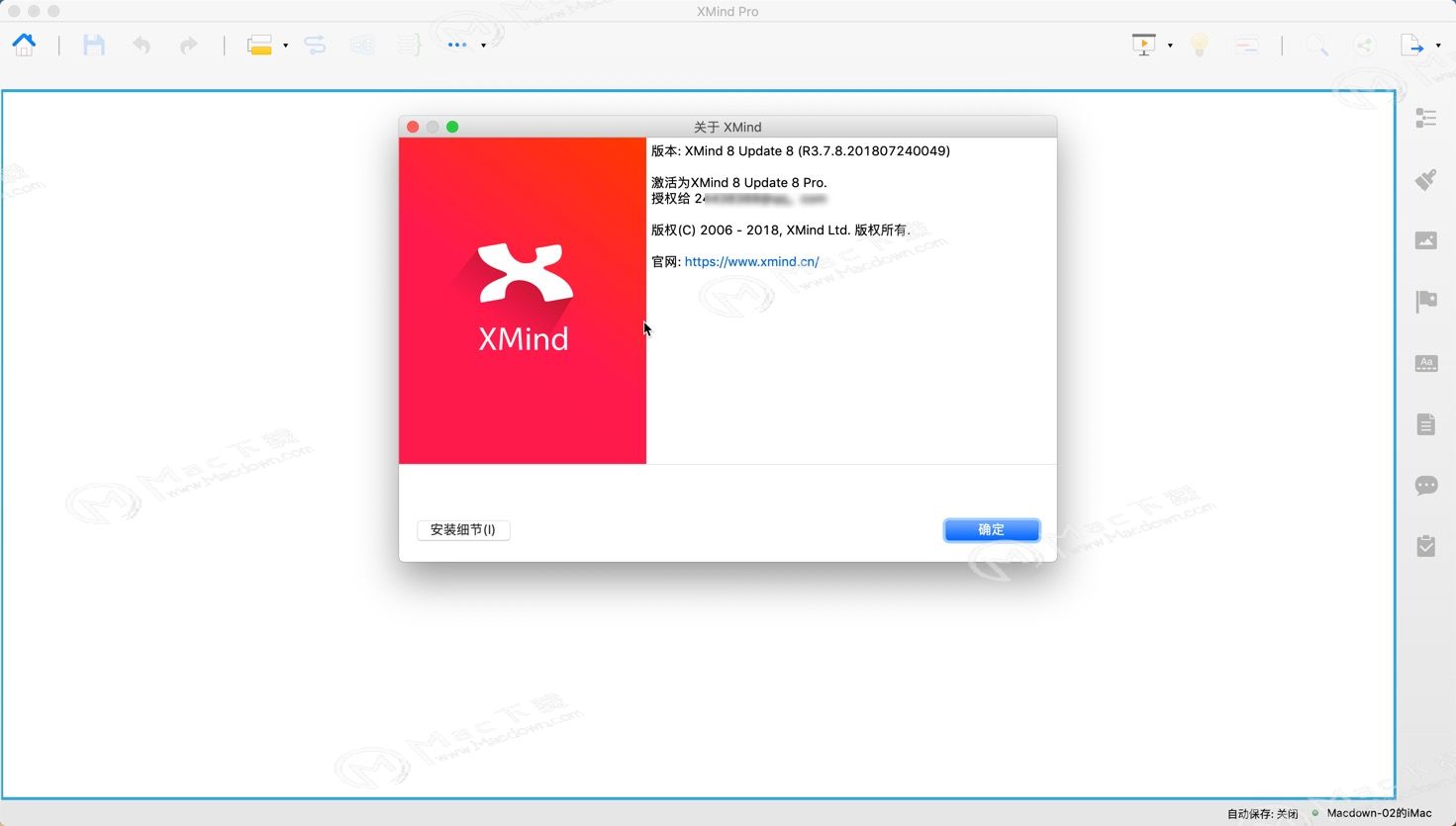Click the three-dots More toolbar icon
Screen dimensions: 1456x826
(x=456, y=45)
